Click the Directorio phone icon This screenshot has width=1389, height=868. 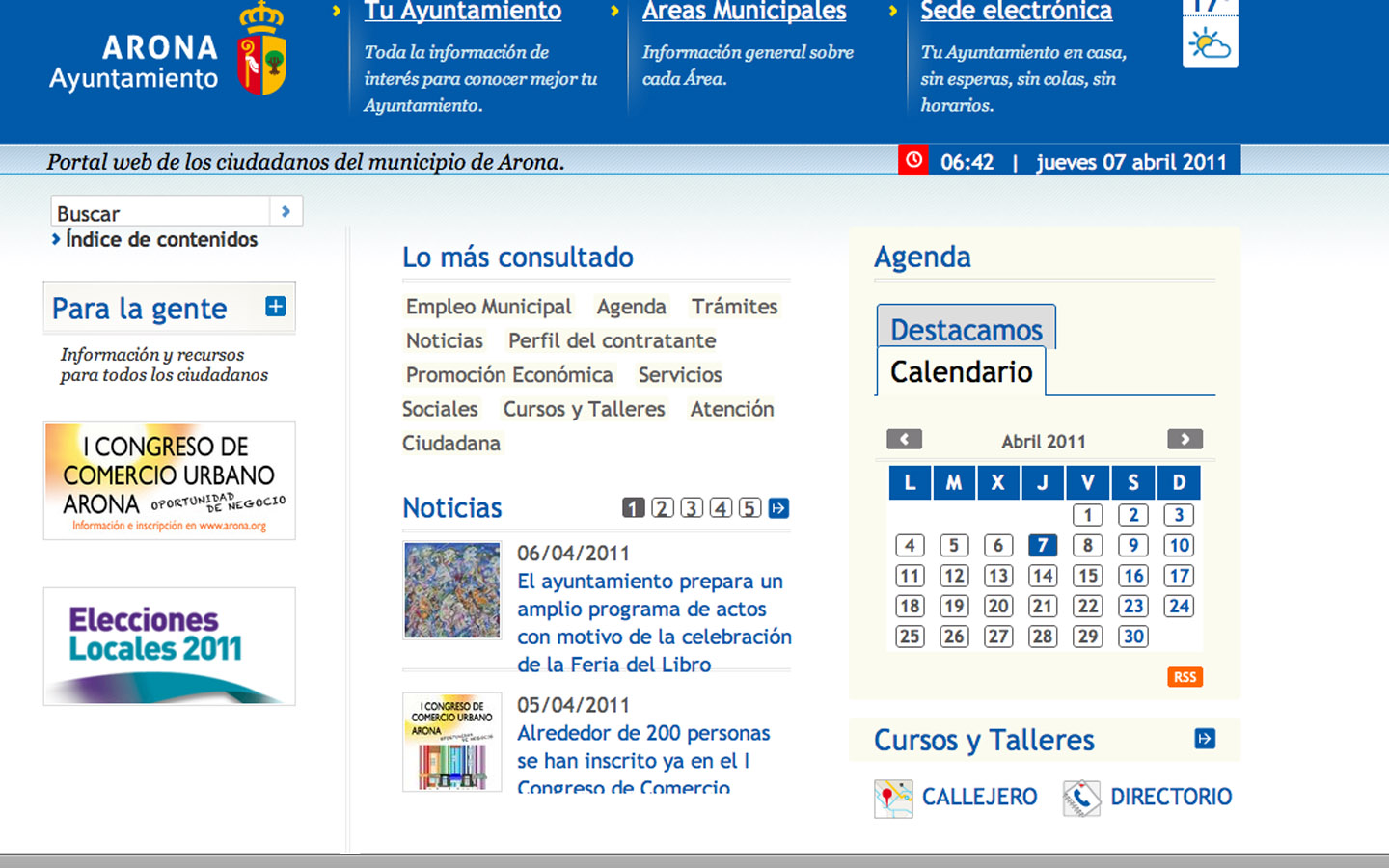(1081, 799)
